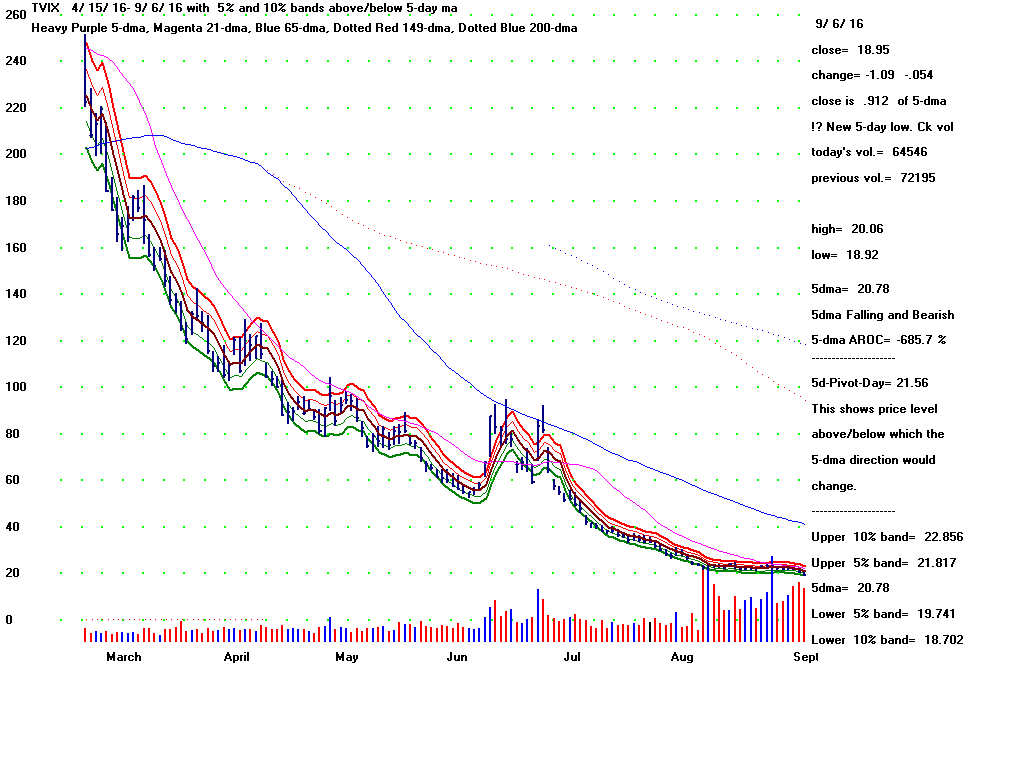The height and width of the screenshot is (768, 1024).
Task: Click the Lower 10% band= 18.702 value
Action: point(887,639)
